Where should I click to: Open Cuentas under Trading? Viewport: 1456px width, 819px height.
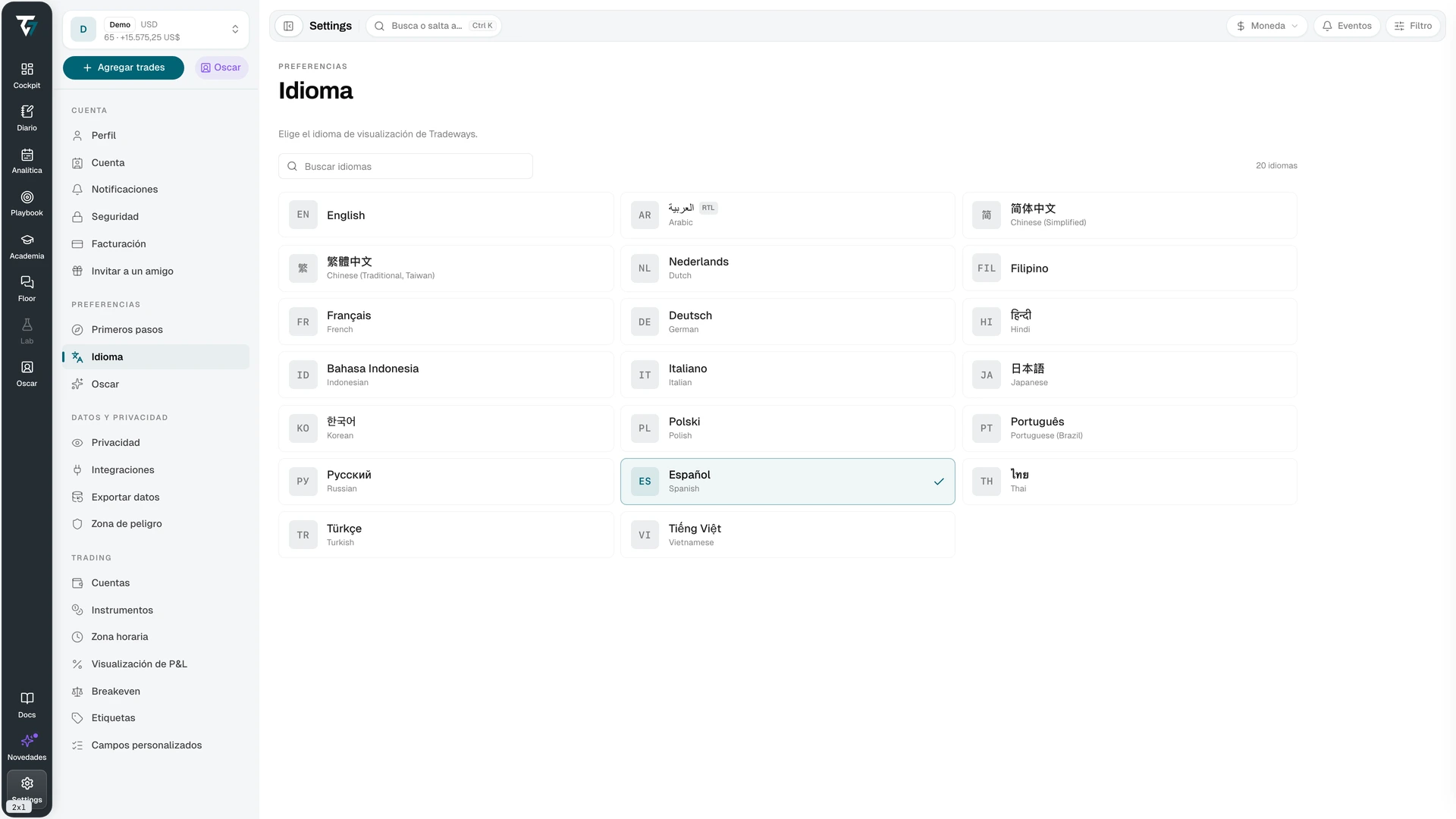pyautogui.click(x=155, y=583)
